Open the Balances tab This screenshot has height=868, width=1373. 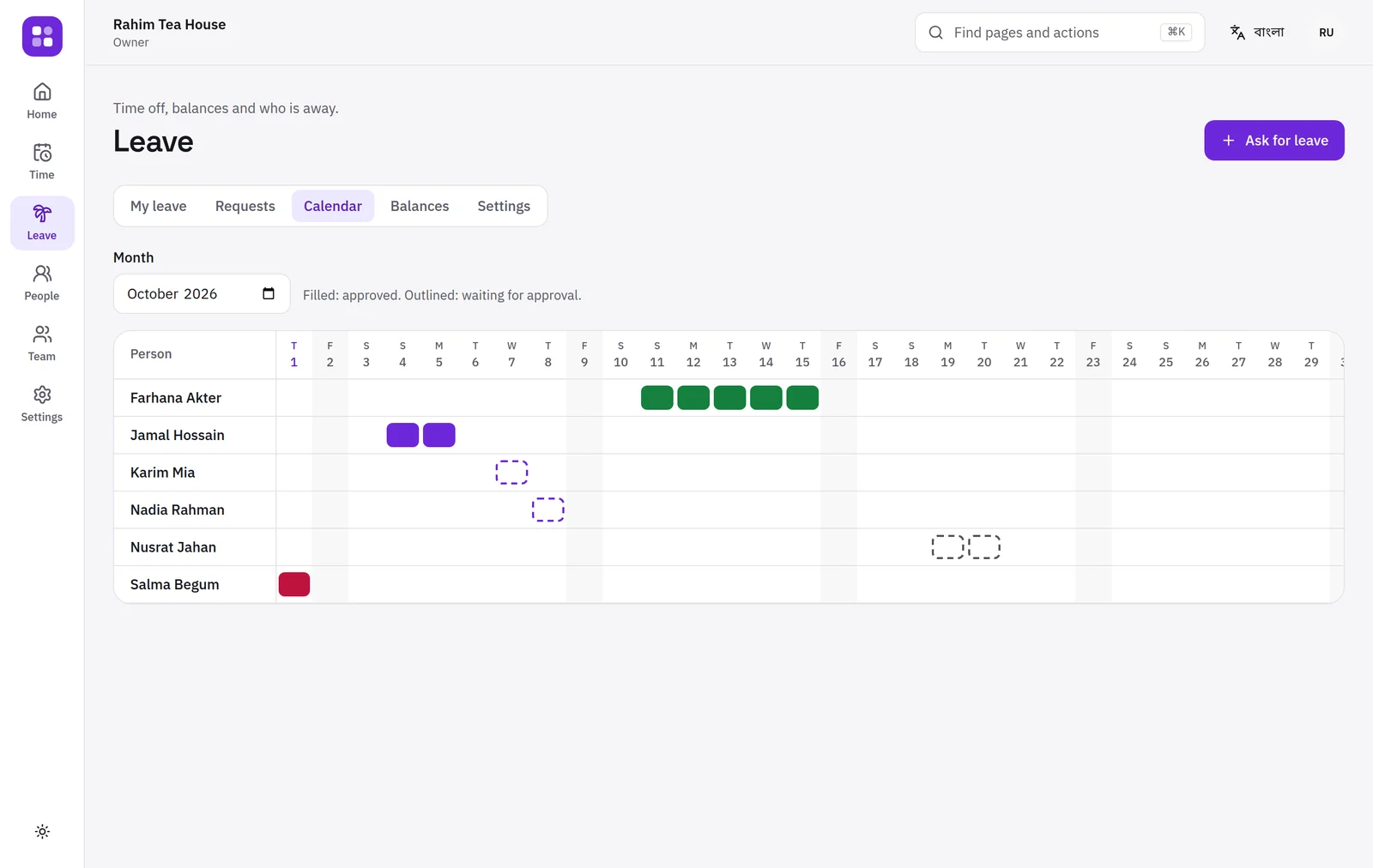pos(420,206)
